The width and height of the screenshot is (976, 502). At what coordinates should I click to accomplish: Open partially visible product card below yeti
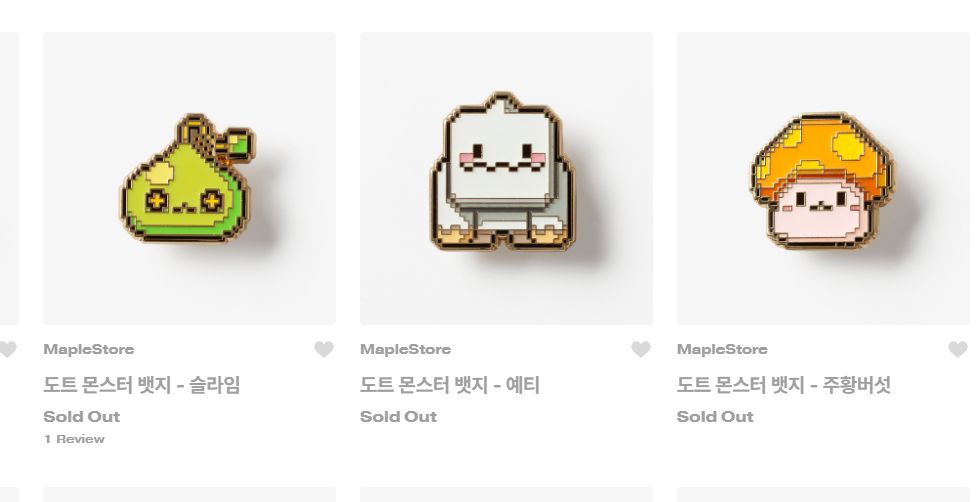click(x=506, y=495)
